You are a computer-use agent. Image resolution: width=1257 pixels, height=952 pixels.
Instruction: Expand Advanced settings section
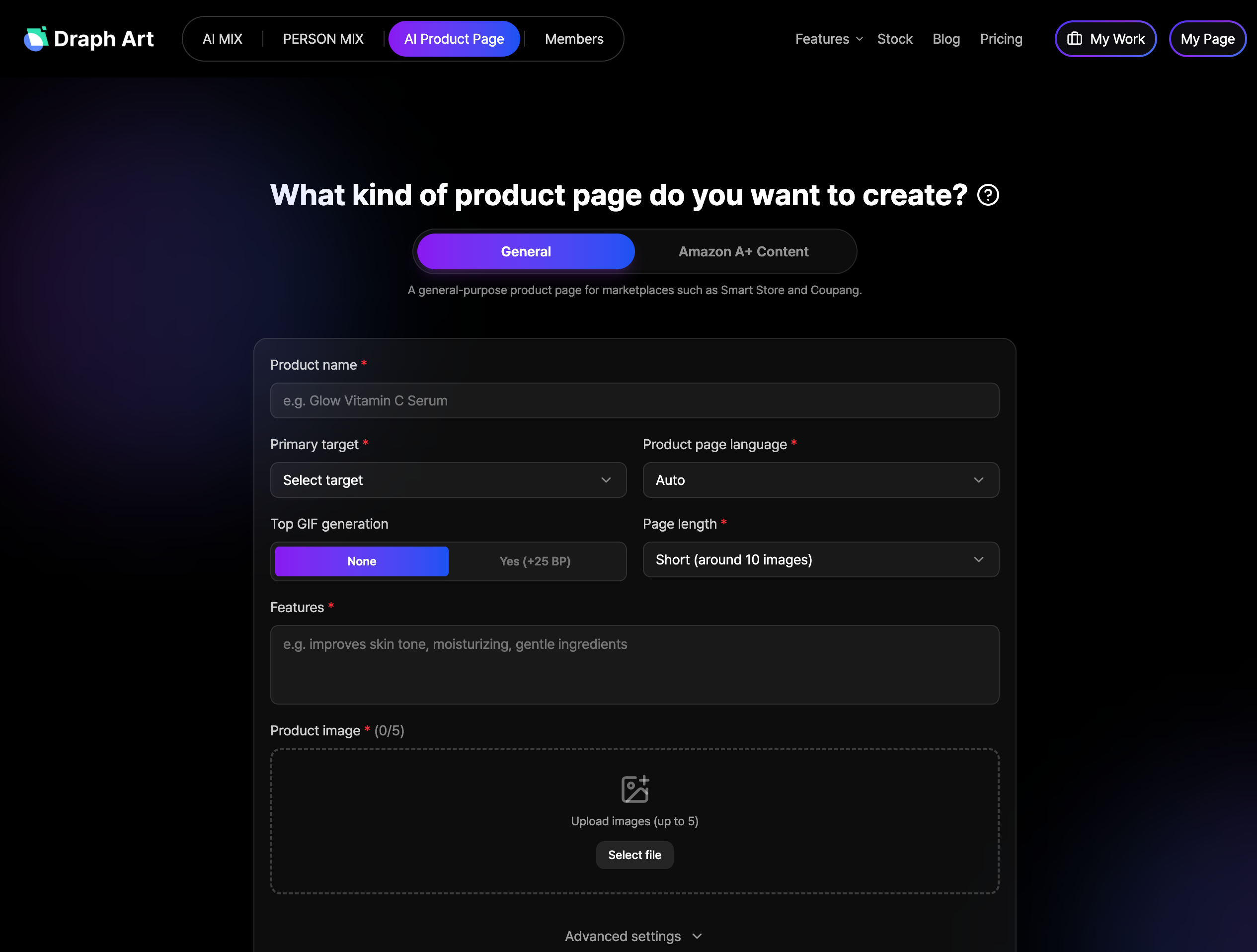click(634, 936)
